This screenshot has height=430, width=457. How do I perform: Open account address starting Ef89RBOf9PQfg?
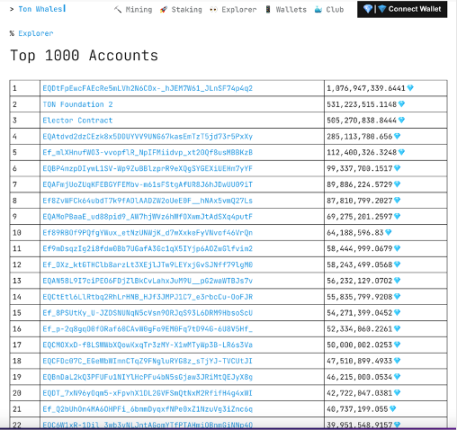[147, 232]
